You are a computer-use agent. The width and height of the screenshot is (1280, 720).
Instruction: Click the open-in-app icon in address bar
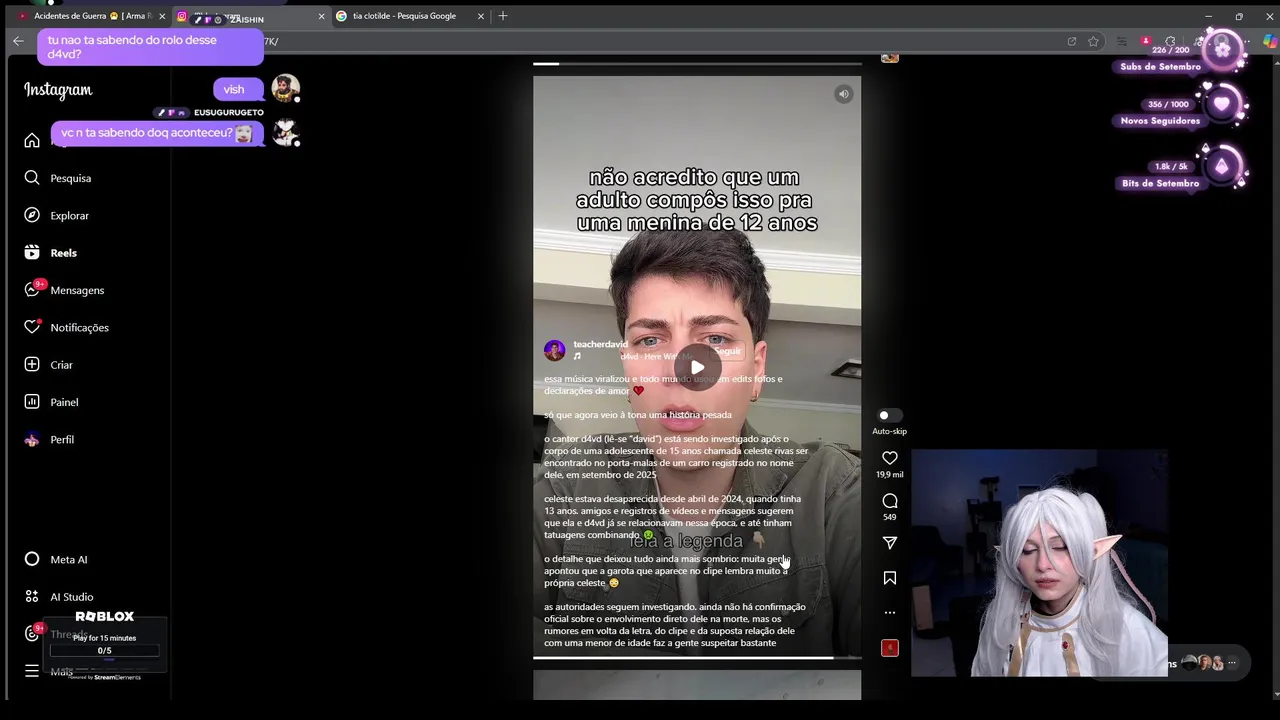coord(1071,41)
